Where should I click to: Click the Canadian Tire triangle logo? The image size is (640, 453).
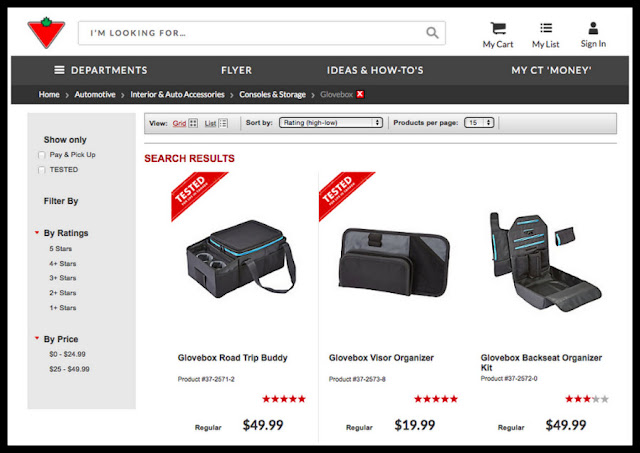pos(46,33)
